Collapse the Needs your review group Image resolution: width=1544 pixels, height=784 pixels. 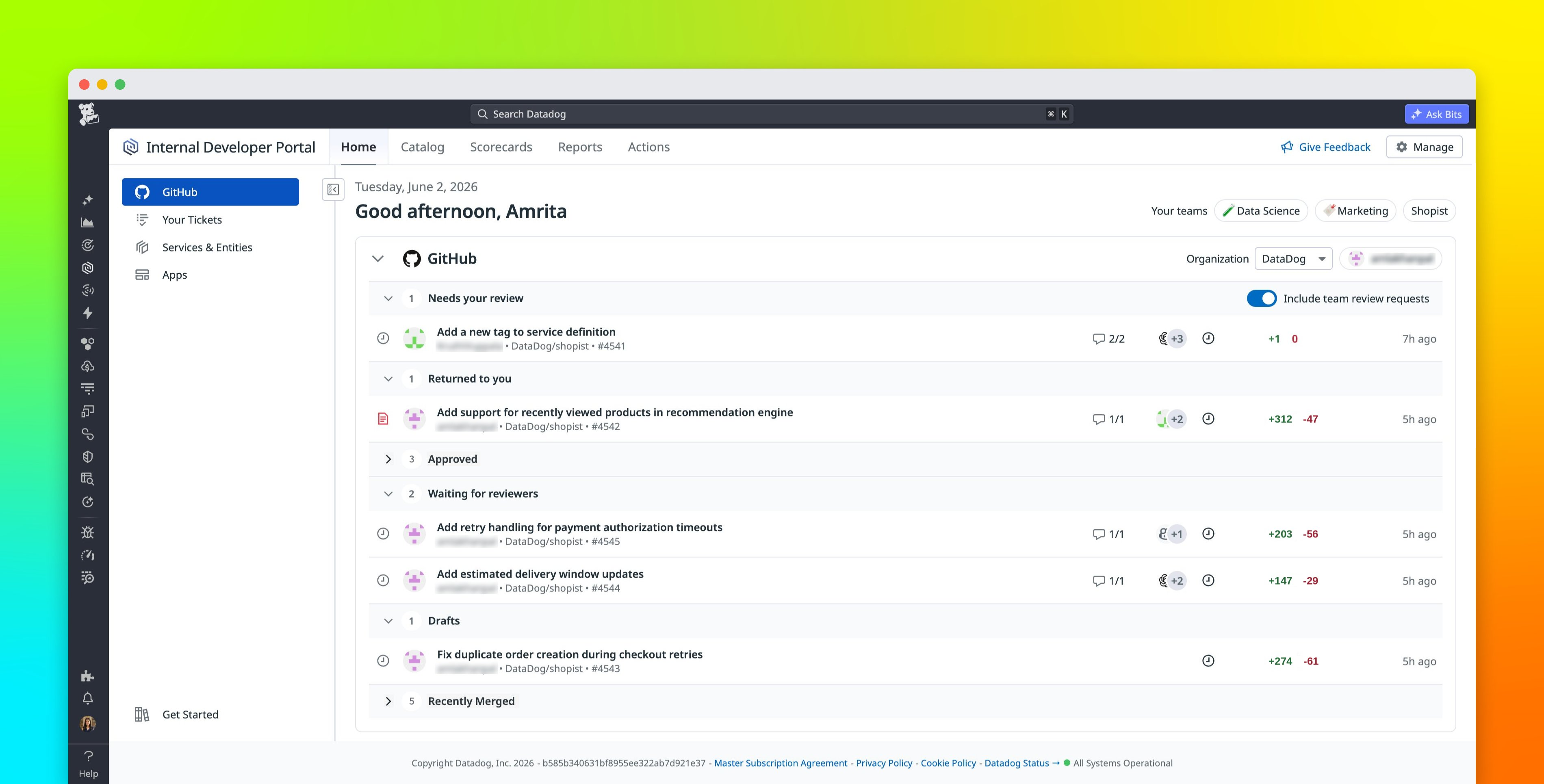(388, 299)
